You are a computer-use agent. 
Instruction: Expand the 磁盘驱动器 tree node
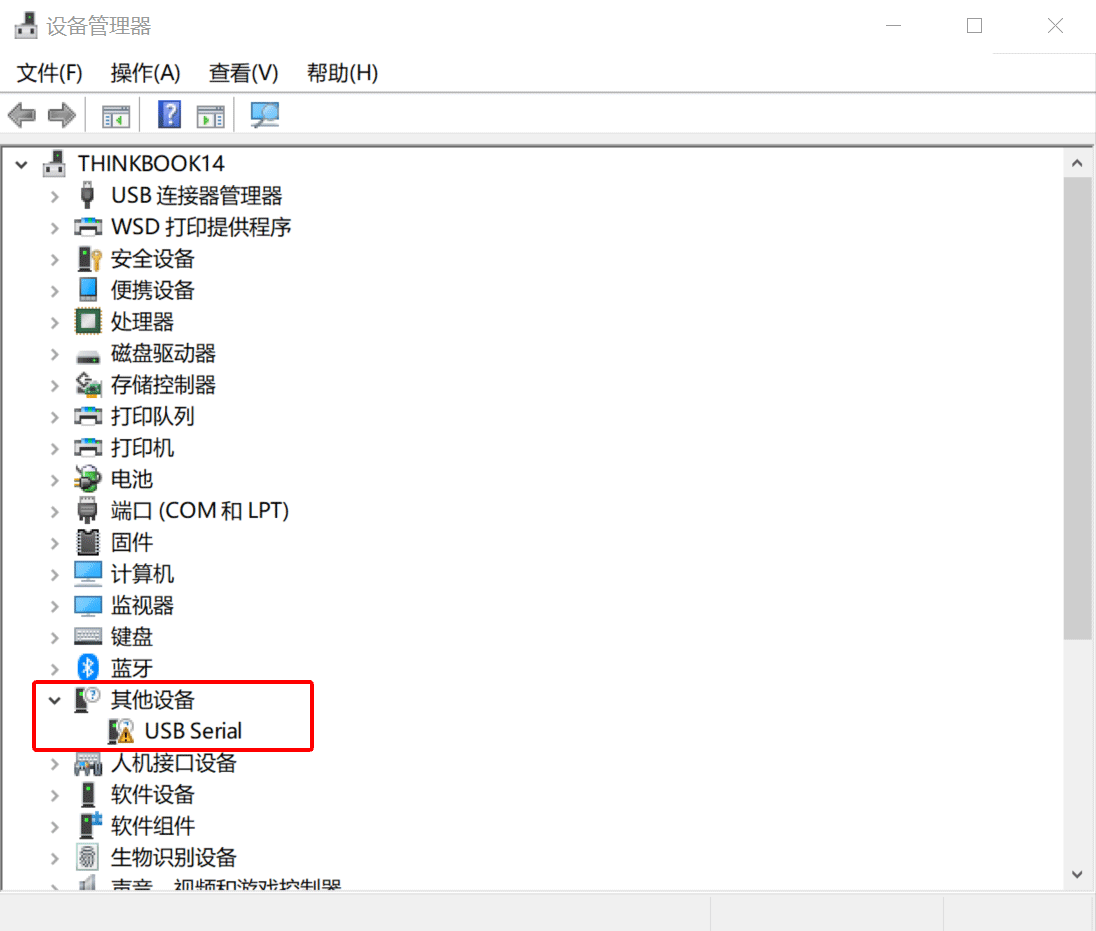pos(55,353)
